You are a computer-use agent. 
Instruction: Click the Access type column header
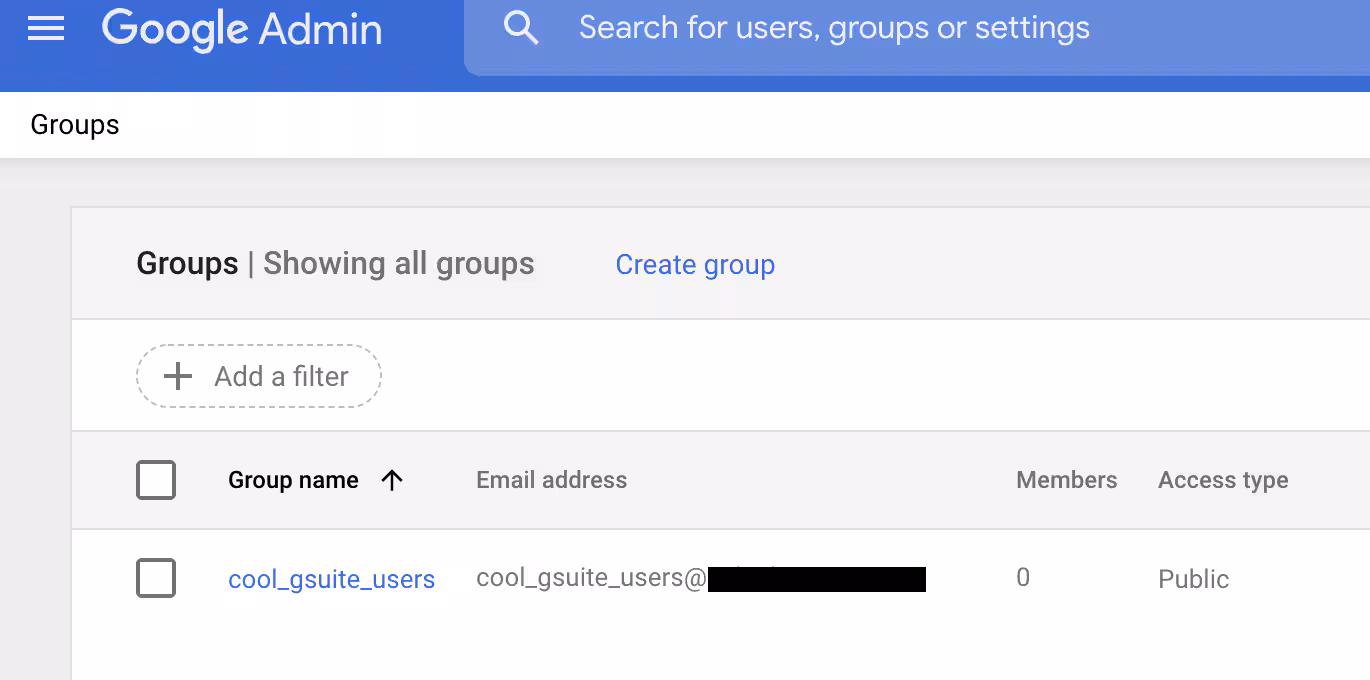1223,480
